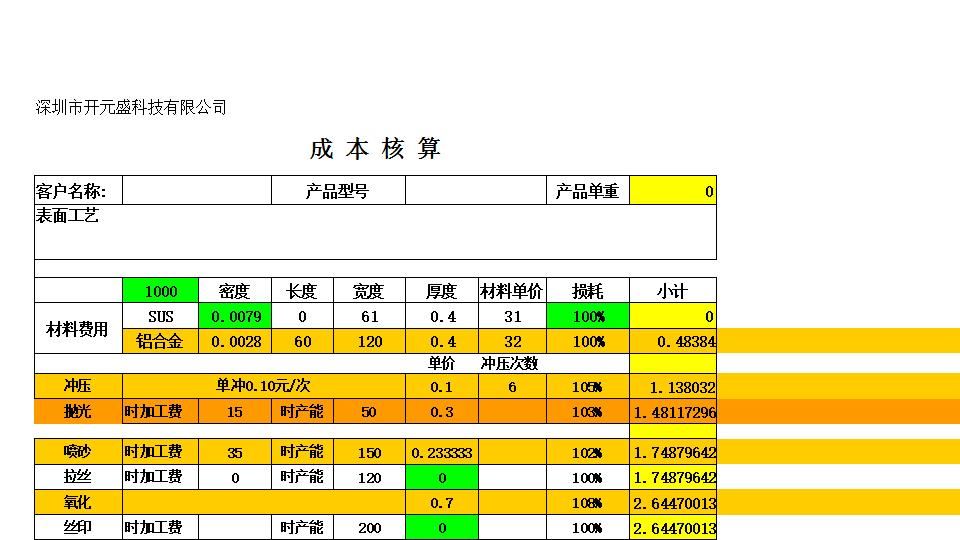Viewport: 960px width, 540px height.
Task: Click the yellow product weight value cell
Action: [x=673, y=191]
